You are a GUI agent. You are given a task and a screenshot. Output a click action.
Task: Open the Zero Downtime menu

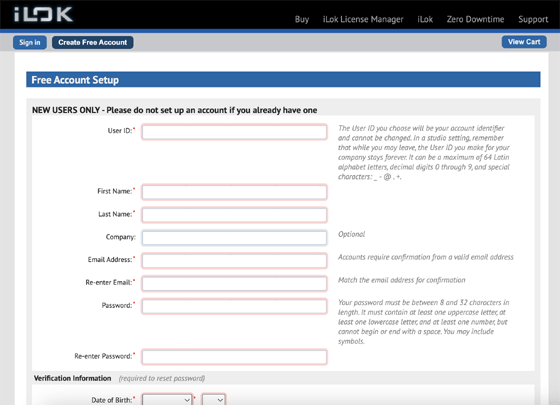475,19
